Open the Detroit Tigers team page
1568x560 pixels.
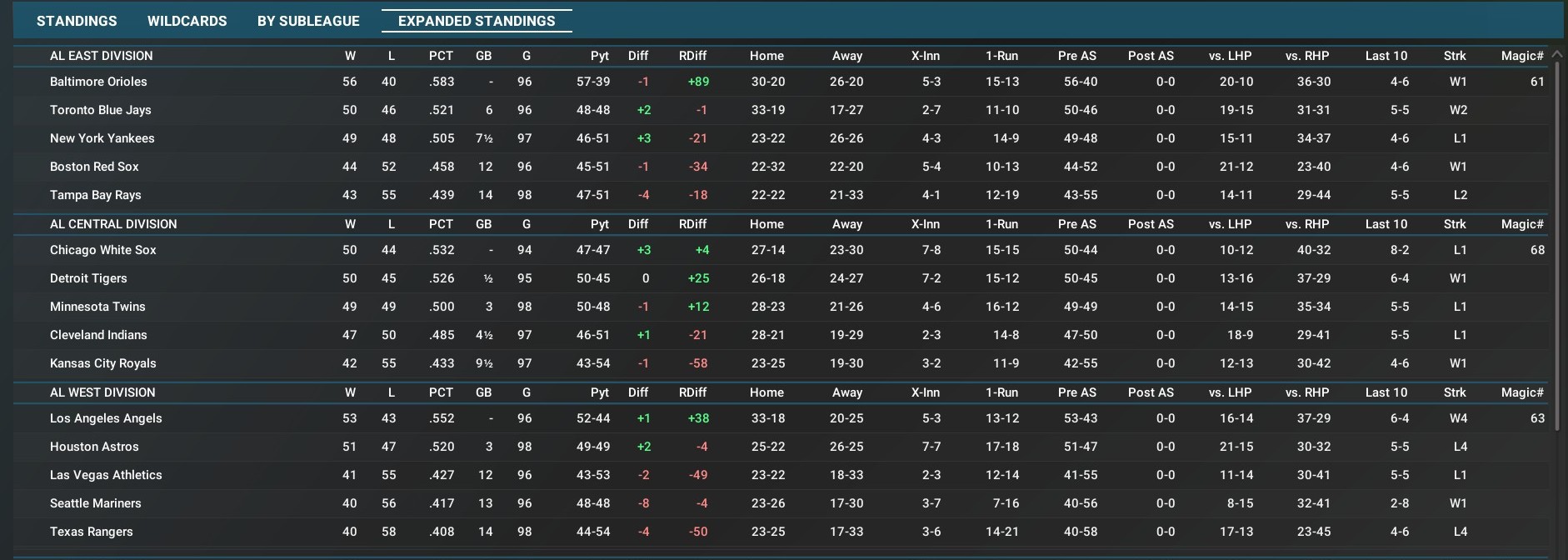pos(88,278)
